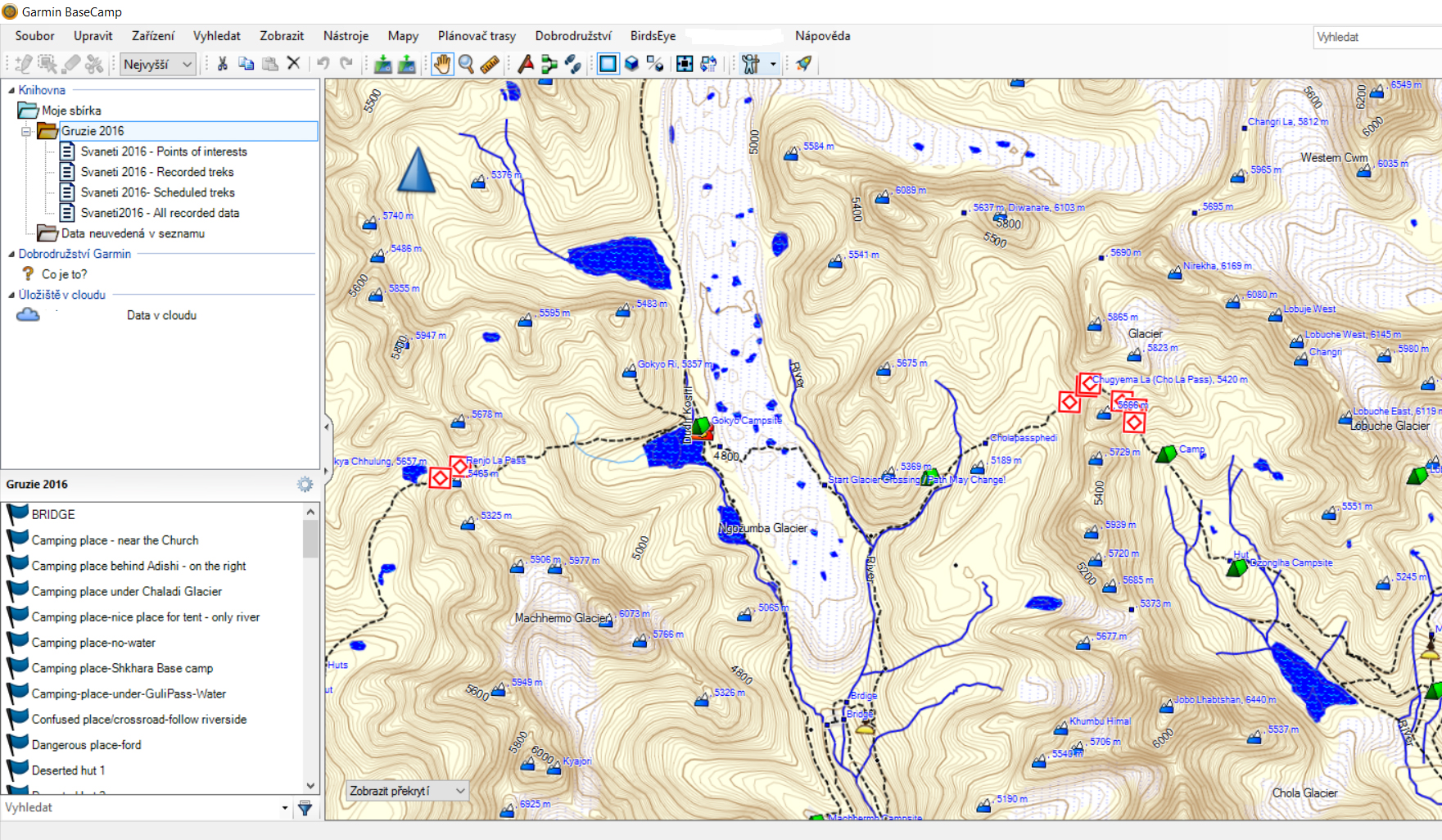Open the Nejvyšší detail level dropdown
This screenshot has height=840, width=1442.
[158, 64]
